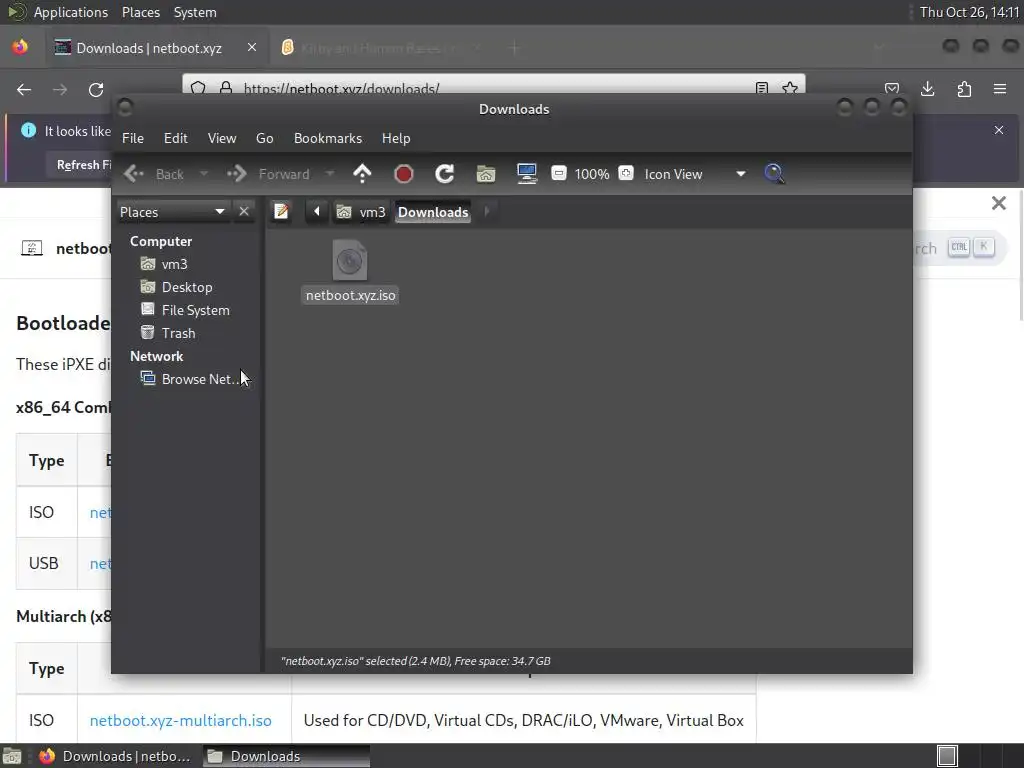Switch to Downloads window in taskbar
Screen dimensions: 1024x768
(287, 756)
